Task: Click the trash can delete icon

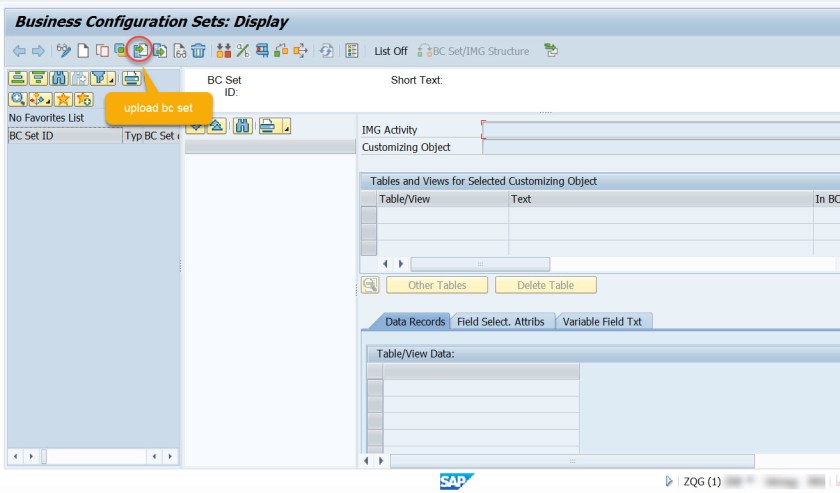Action: coord(198,51)
